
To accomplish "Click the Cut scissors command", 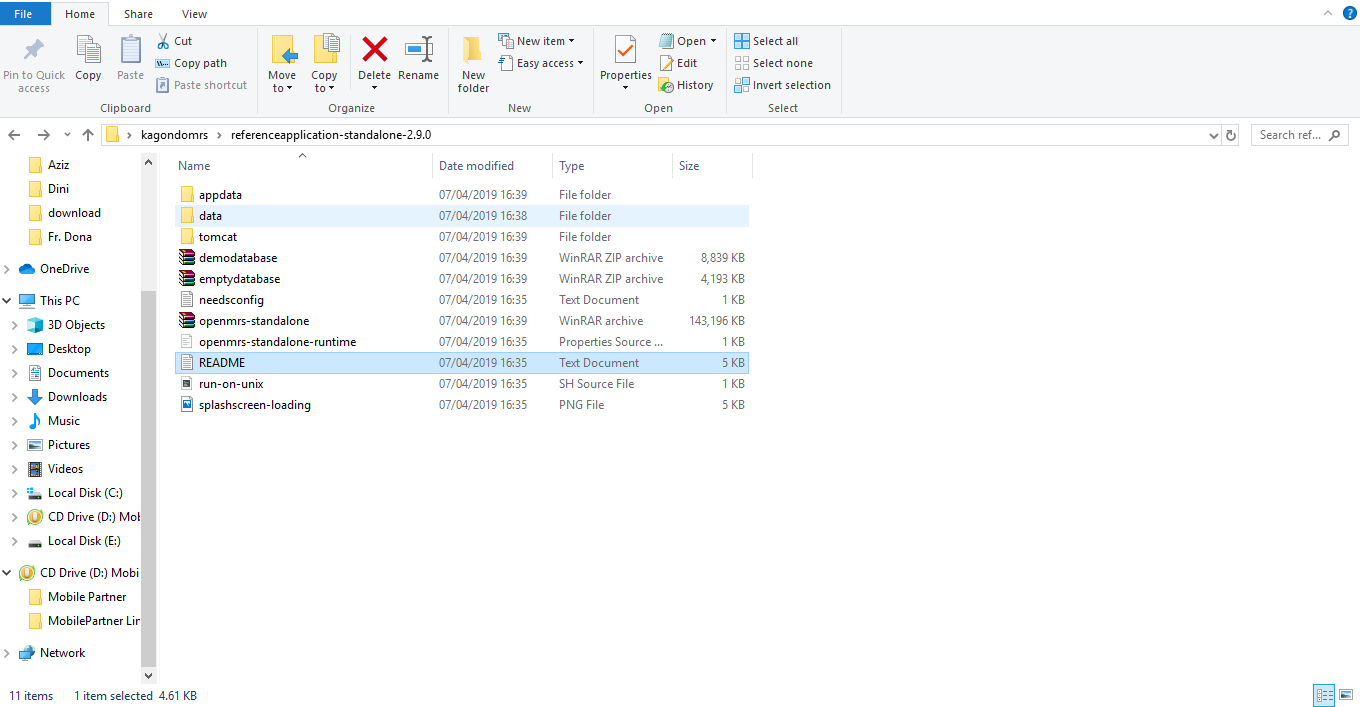I will point(174,41).
